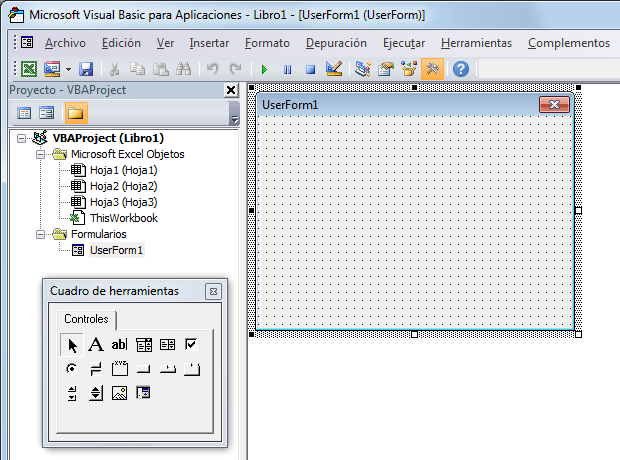Image resolution: width=620 pixels, height=460 pixels.
Task: Click the Insert UserForm toolbar icon
Action: tap(52, 69)
